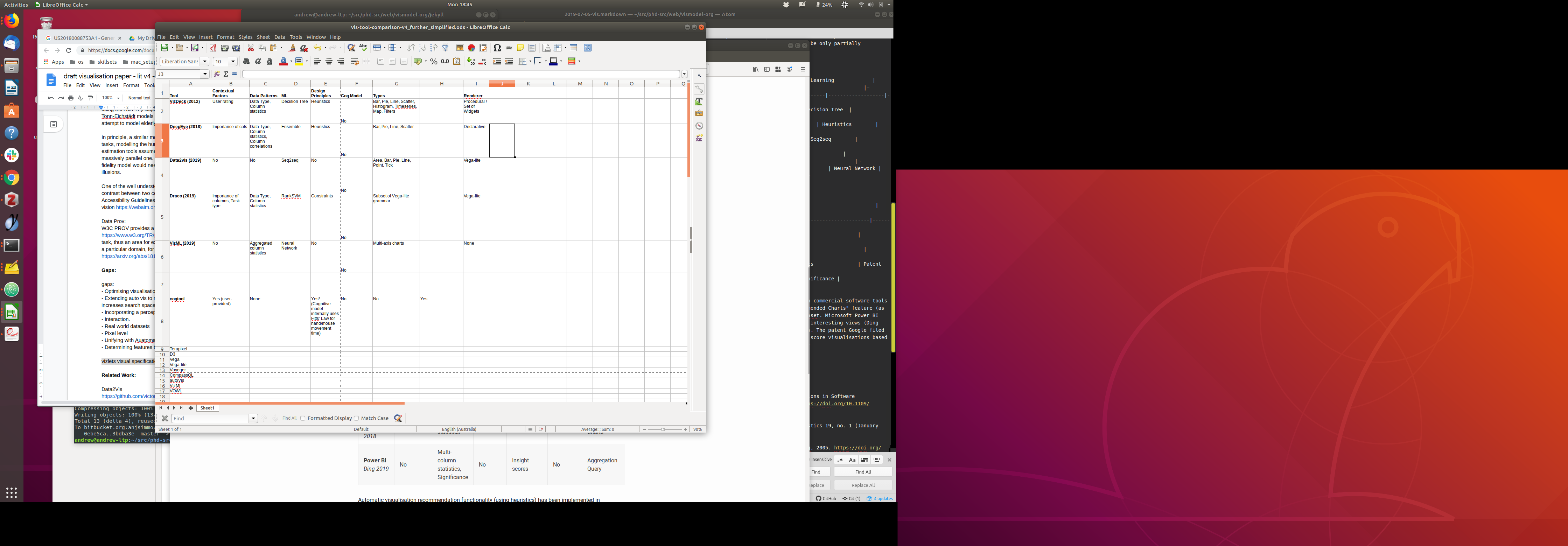Screen dimensions: 1568x546
Task: Toggle Atom's Aa case-sensitive find option
Action: 852,460
